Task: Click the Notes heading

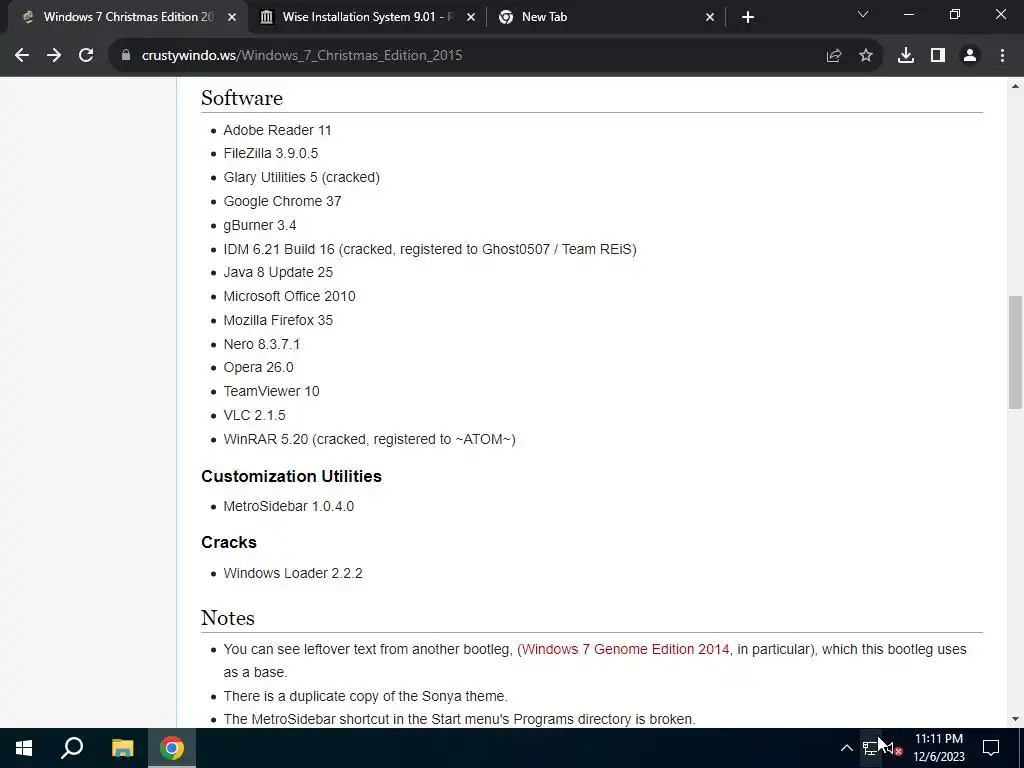Action: point(227,618)
